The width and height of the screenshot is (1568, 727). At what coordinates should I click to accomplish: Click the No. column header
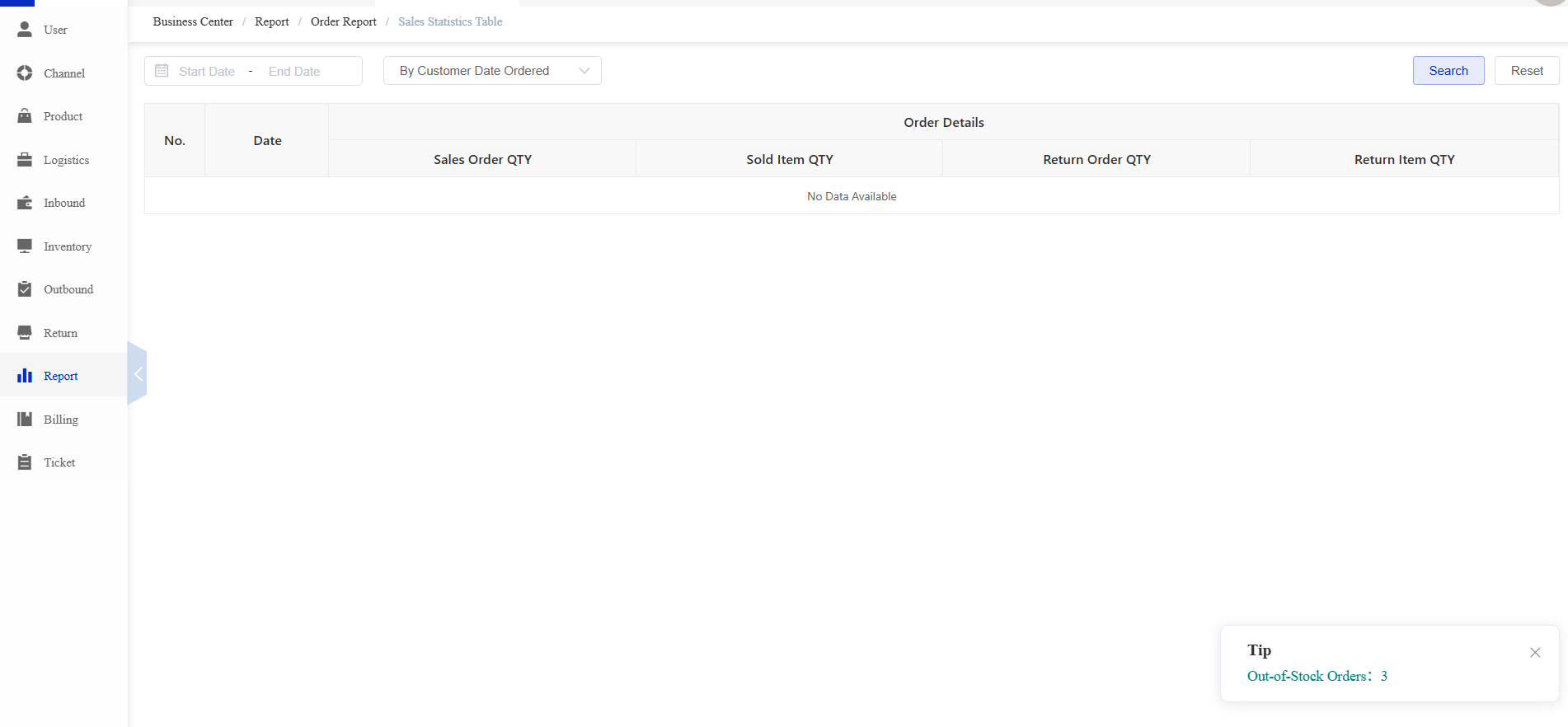click(175, 141)
